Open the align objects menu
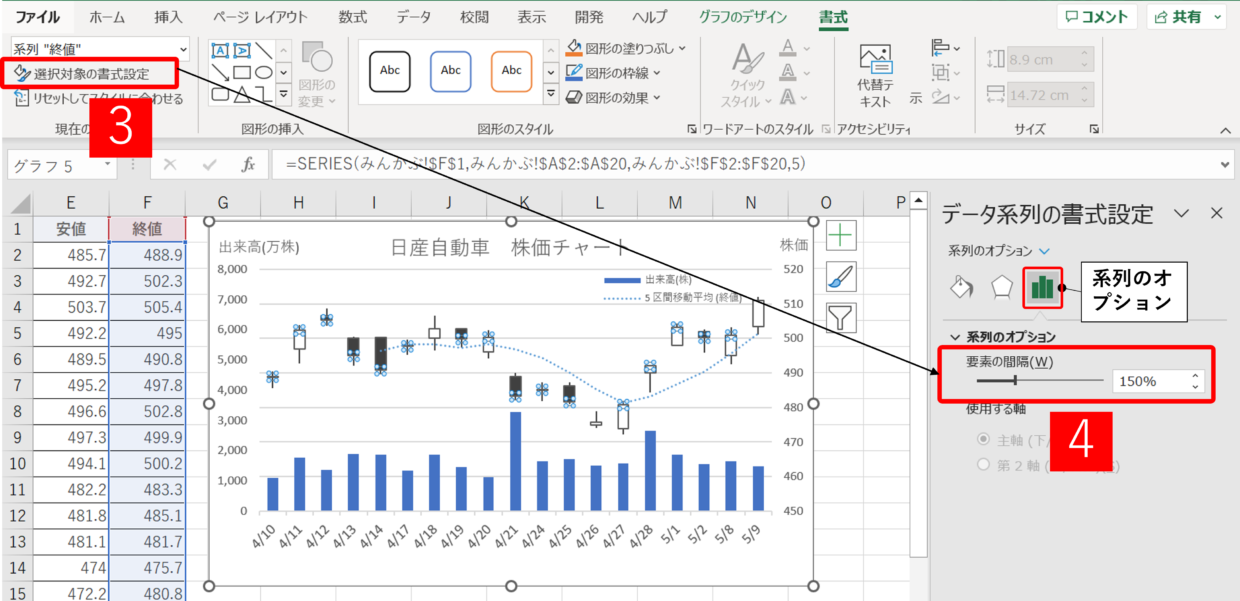Viewport: 1240px width, 601px height. click(945, 48)
